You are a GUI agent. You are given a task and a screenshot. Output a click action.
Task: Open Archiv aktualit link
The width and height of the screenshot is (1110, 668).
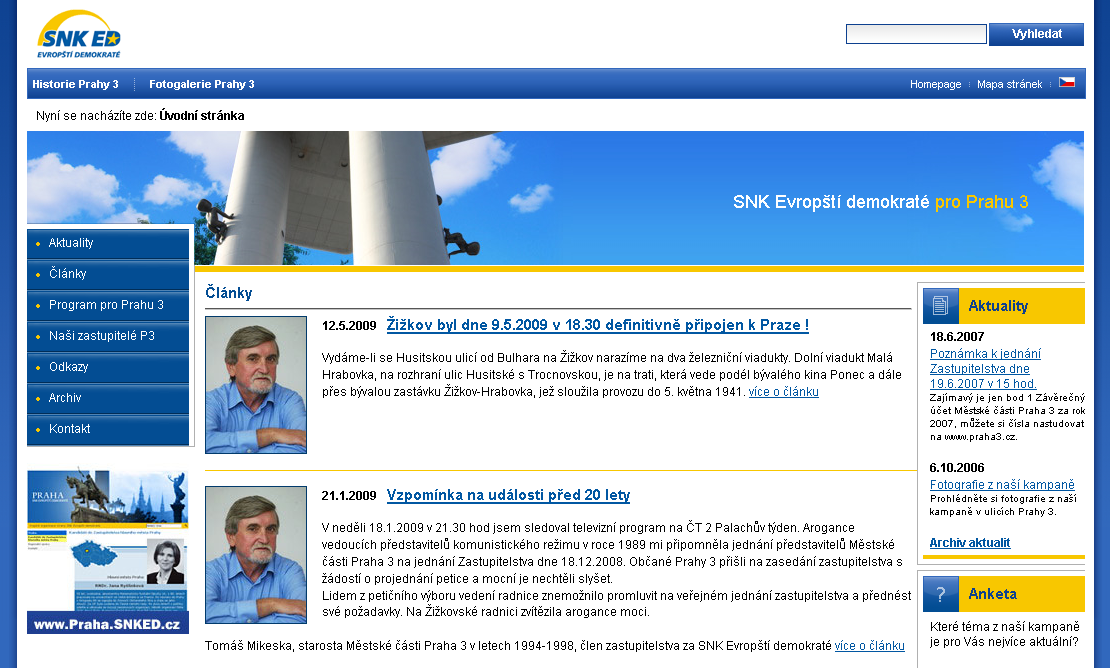coord(970,543)
